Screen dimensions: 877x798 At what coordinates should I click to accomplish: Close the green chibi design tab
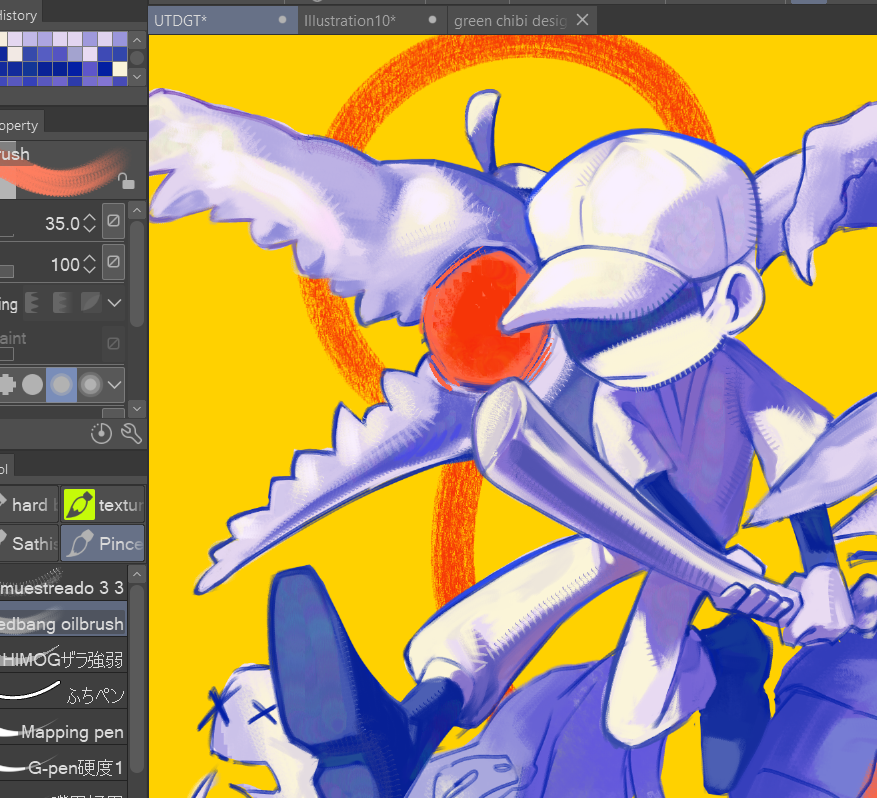582,20
